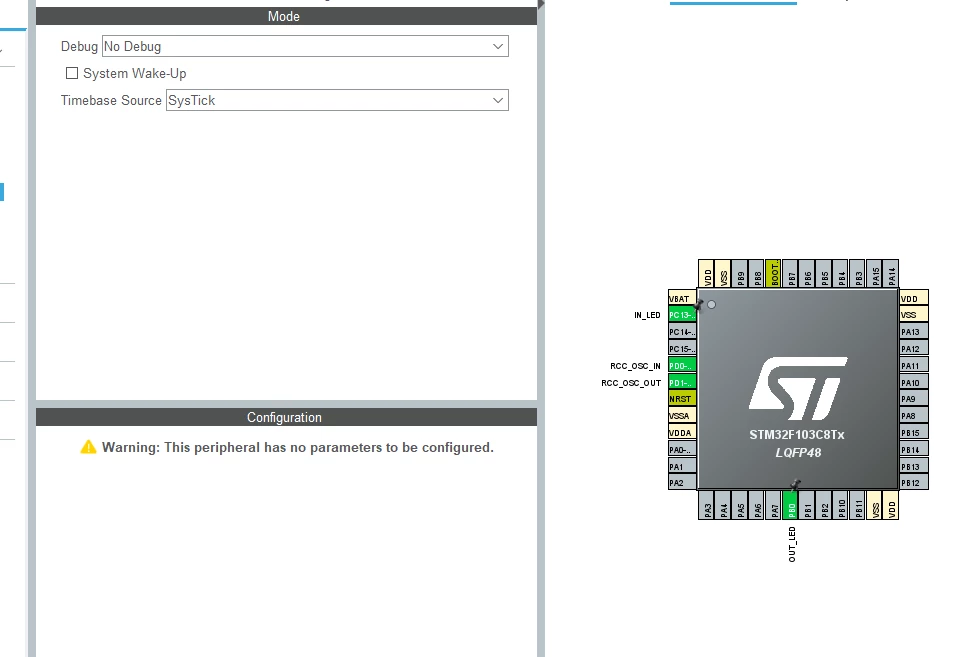Click the pushpin icon above PB0
Screen dimensions: 976x657
(x=795, y=485)
